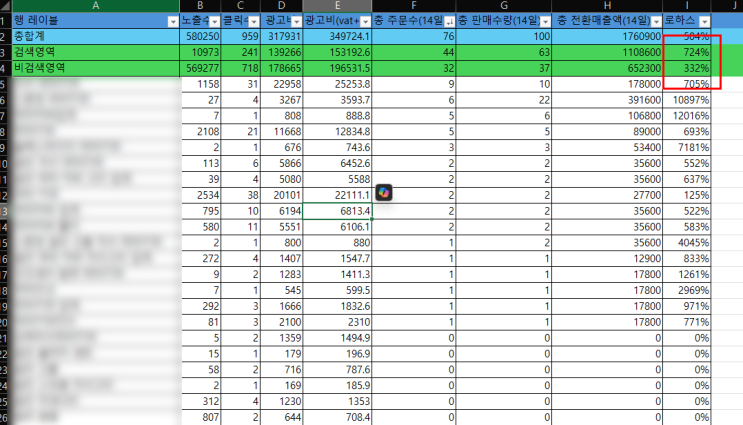
Task: Select column C by its header
Action: (x=240, y=6)
